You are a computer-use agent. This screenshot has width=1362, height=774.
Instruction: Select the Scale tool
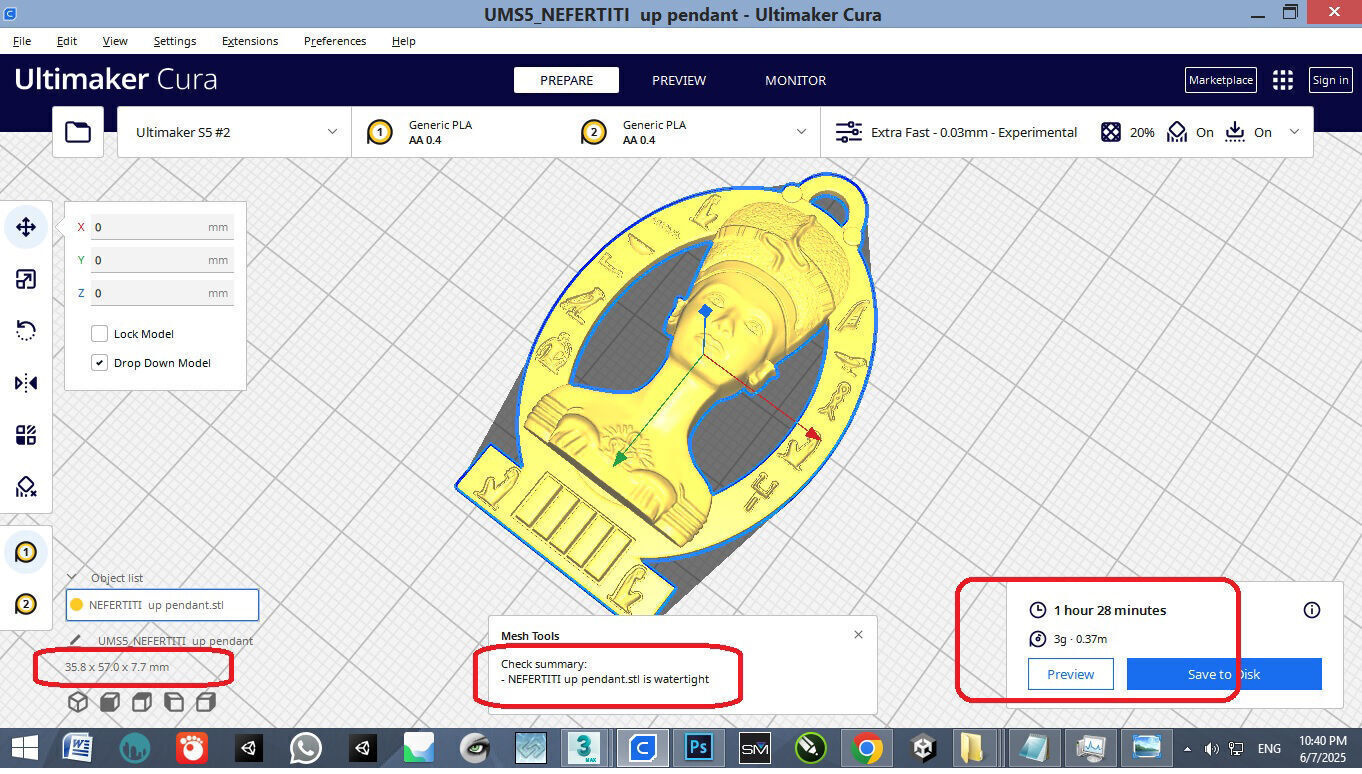[26, 279]
